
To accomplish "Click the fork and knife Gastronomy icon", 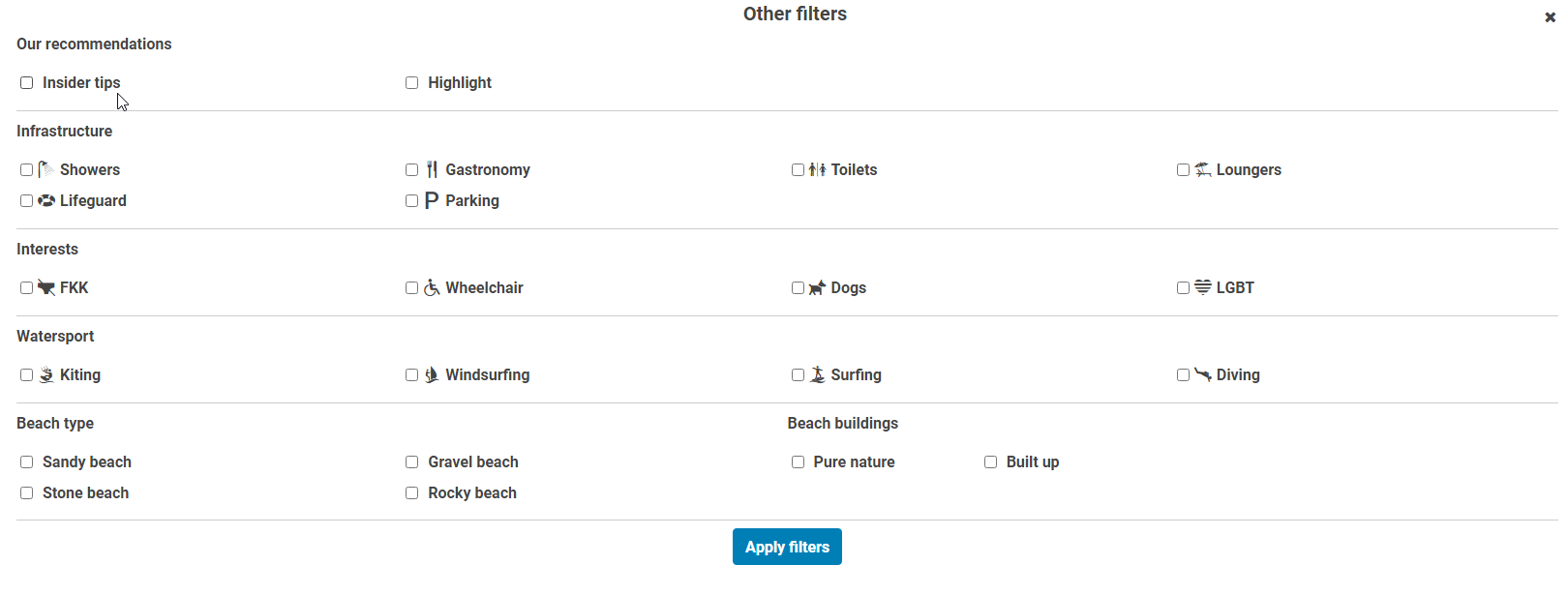I will 432,169.
